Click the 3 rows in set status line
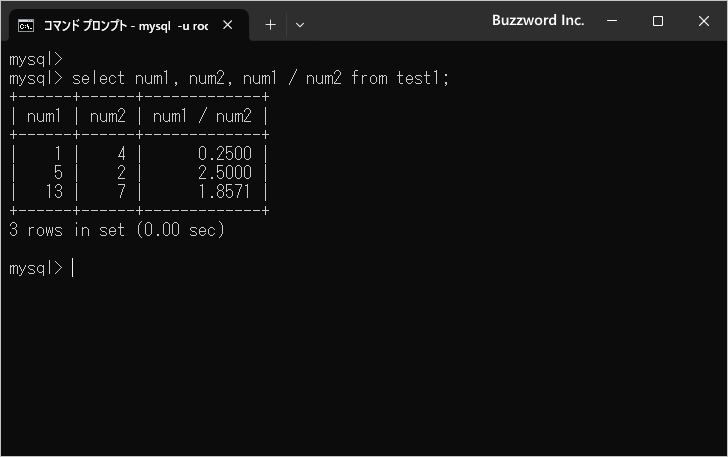Image resolution: width=728 pixels, height=457 pixels. pos(117,230)
